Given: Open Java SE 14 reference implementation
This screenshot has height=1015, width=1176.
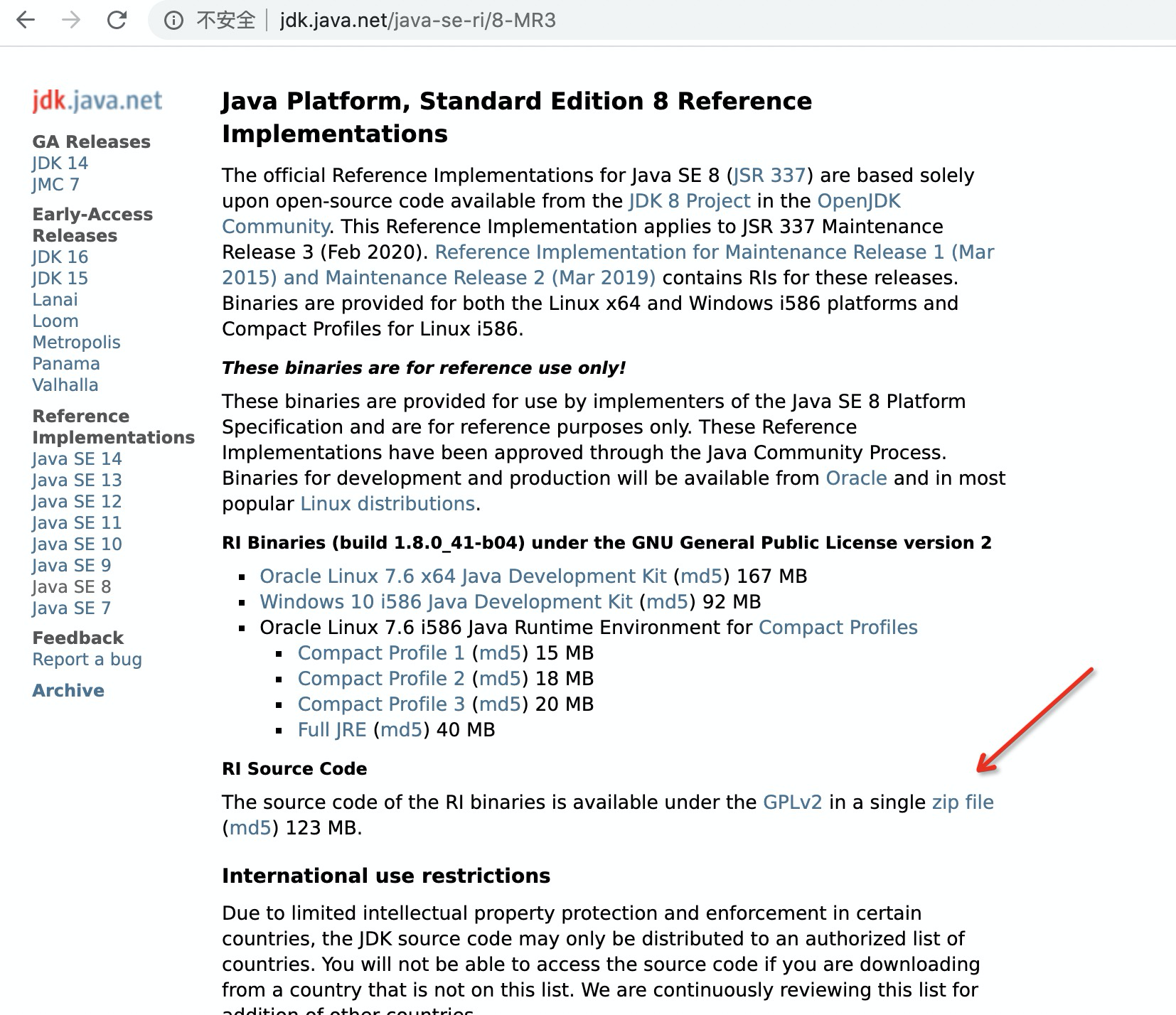Looking at the screenshot, I should tap(77, 459).
